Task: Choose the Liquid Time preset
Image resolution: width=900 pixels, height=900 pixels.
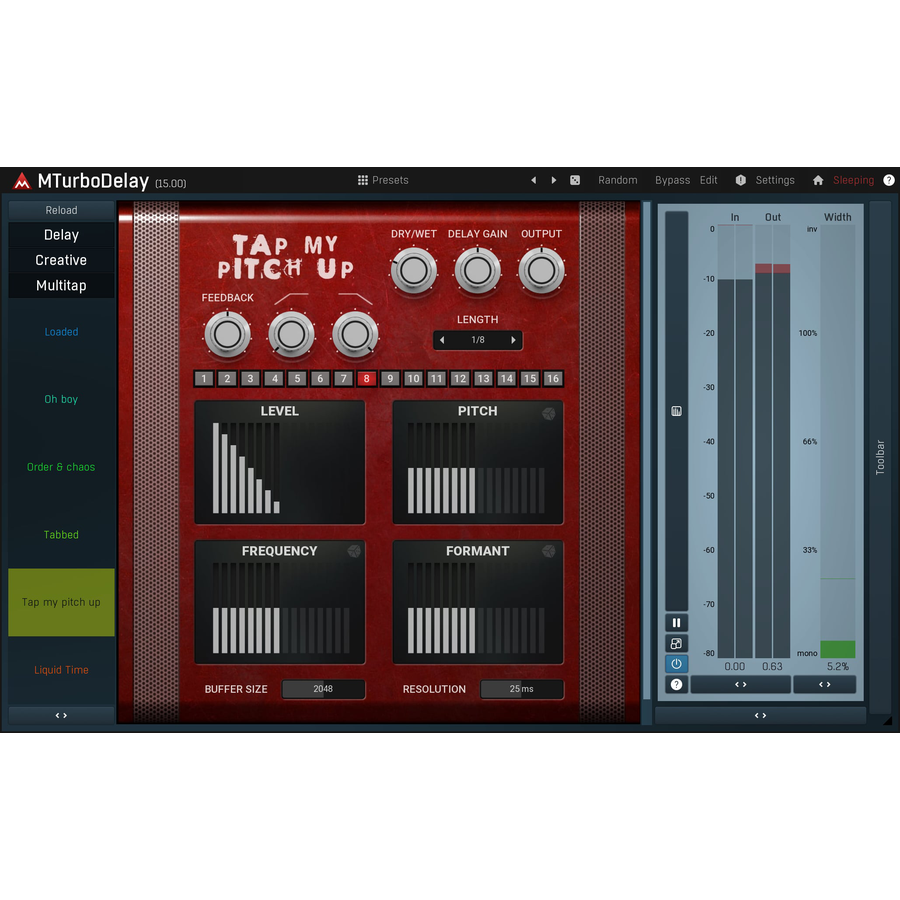Action: click(61, 670)
